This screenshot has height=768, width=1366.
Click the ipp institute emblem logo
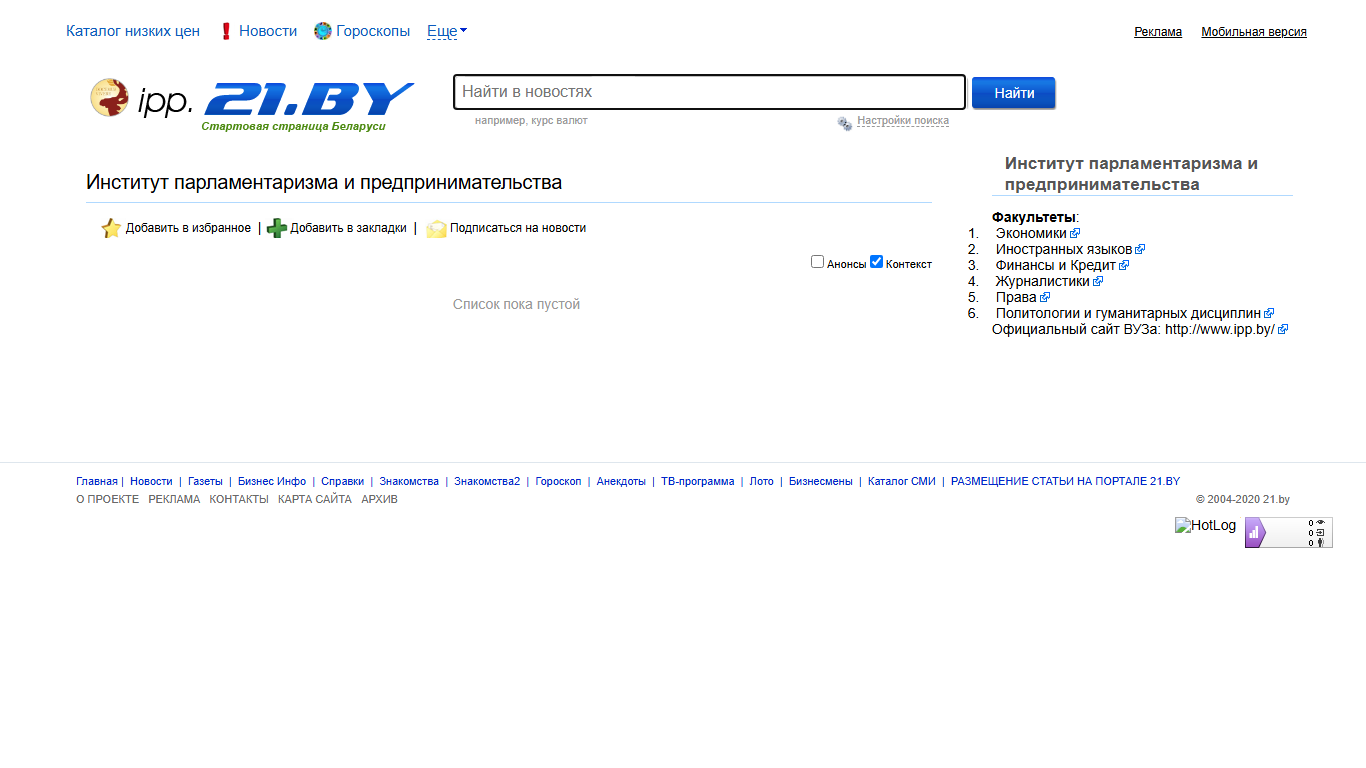pyautogui.click(x=110, y=98)
